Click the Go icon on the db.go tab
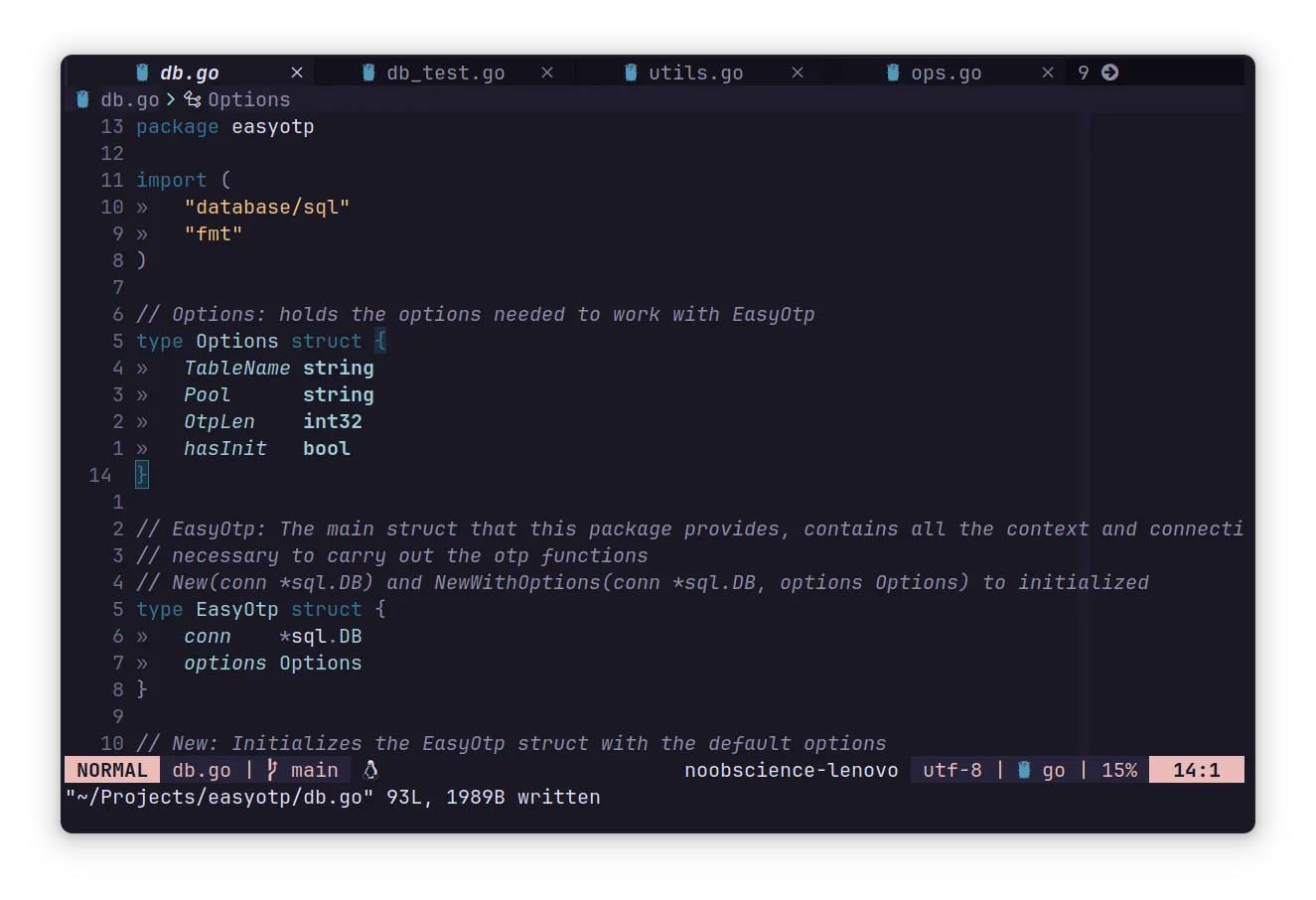This screenshot has width=1316, height=900. coord(140,72)
